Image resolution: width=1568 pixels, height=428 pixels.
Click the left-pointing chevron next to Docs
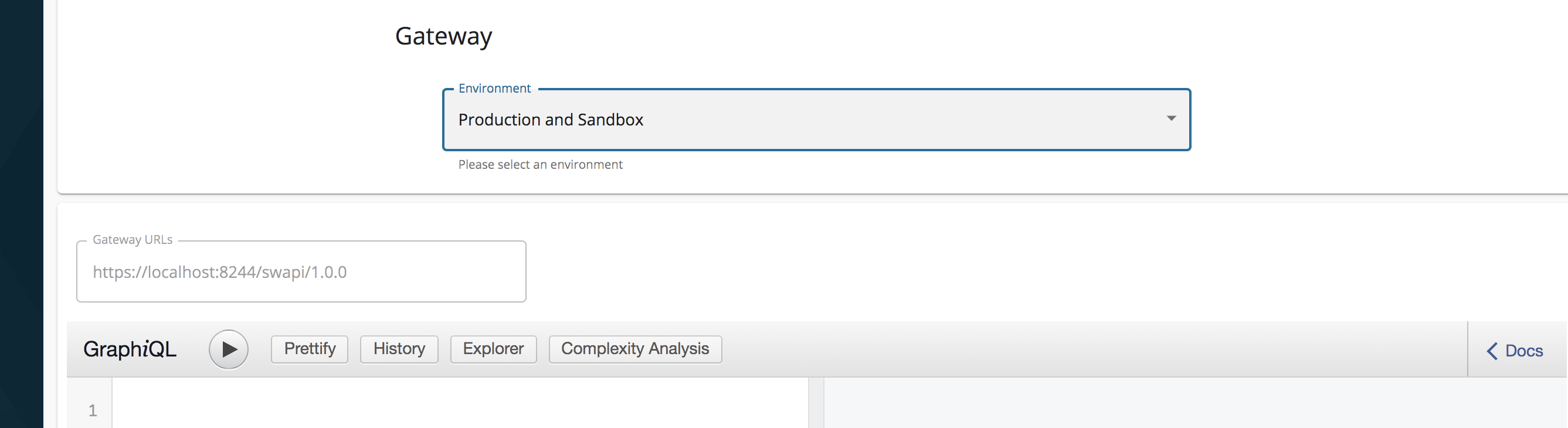1492,351
